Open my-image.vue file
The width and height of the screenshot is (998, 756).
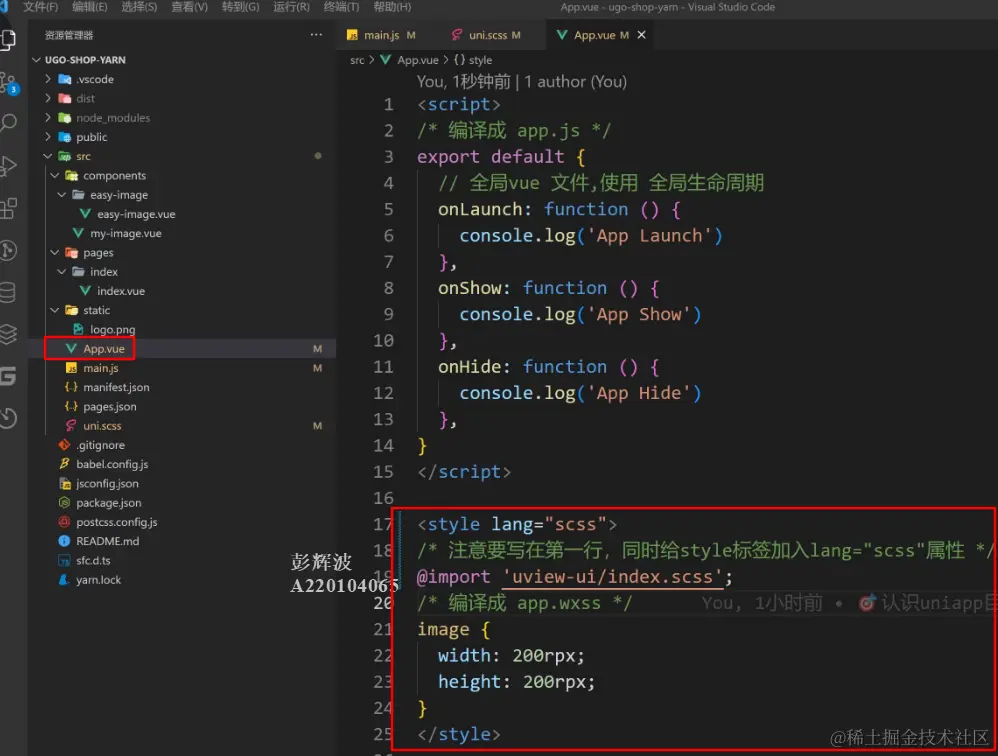[x=181, y=233]
